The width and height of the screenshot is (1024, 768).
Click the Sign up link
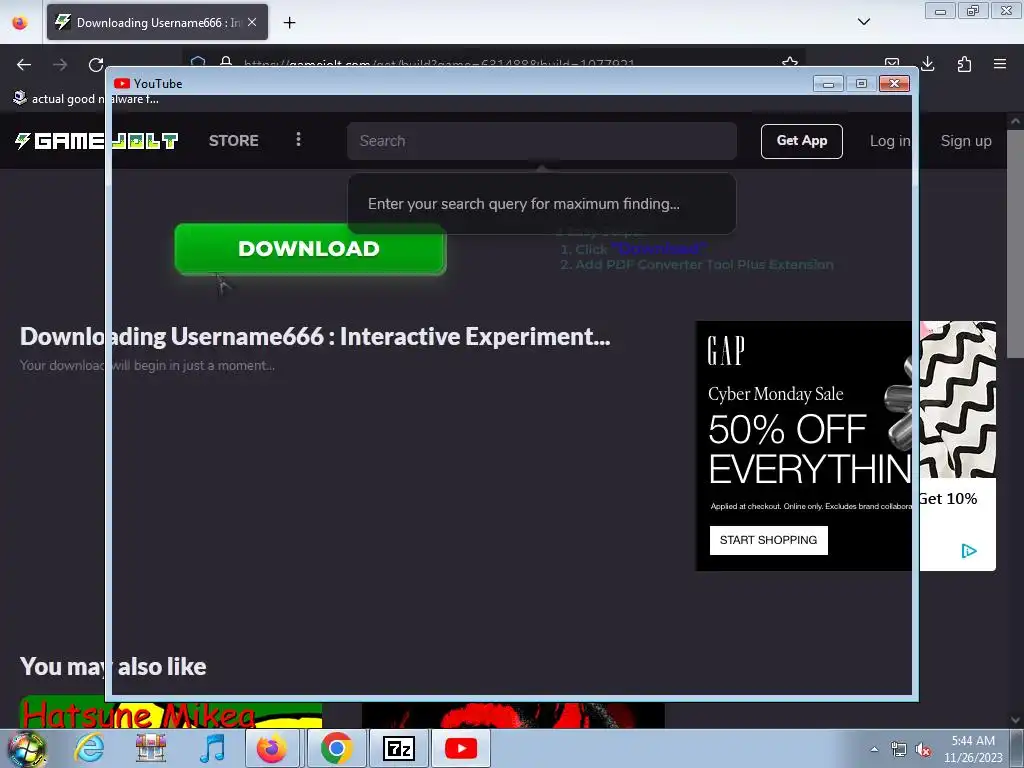(966, 141)
